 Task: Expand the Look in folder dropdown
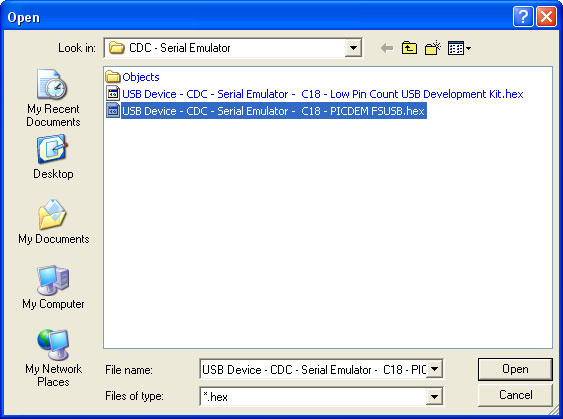pos(353,48)
